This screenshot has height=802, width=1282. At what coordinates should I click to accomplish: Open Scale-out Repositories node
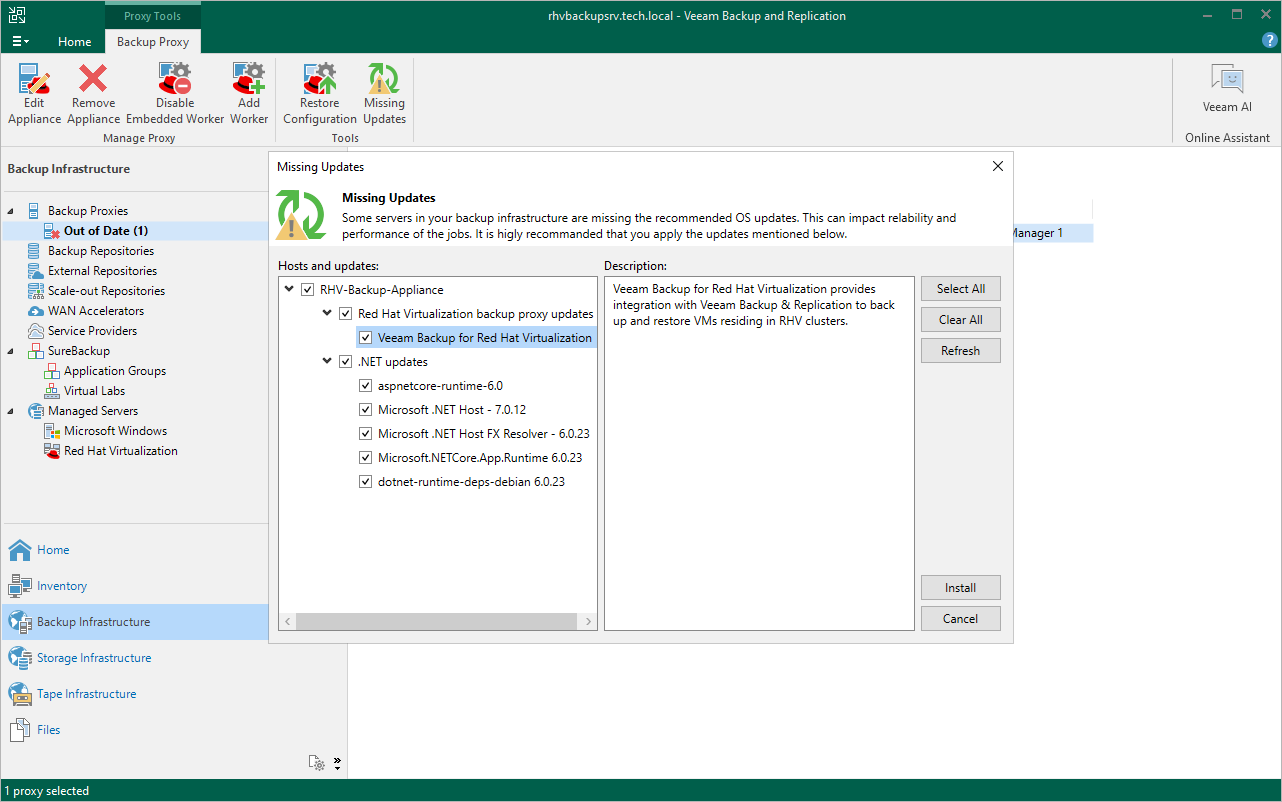click(x=106, y=291)
